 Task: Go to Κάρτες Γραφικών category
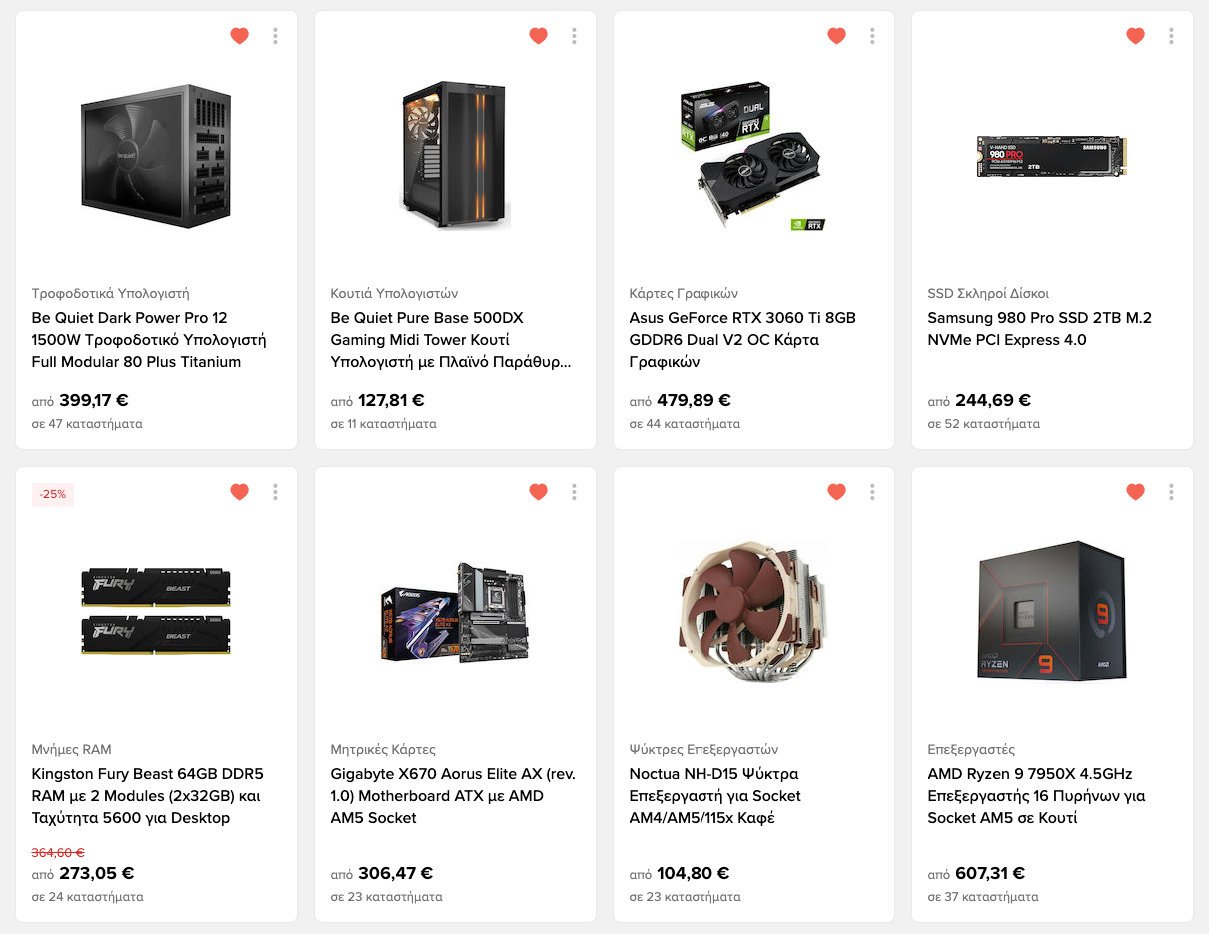click(683, 293)
